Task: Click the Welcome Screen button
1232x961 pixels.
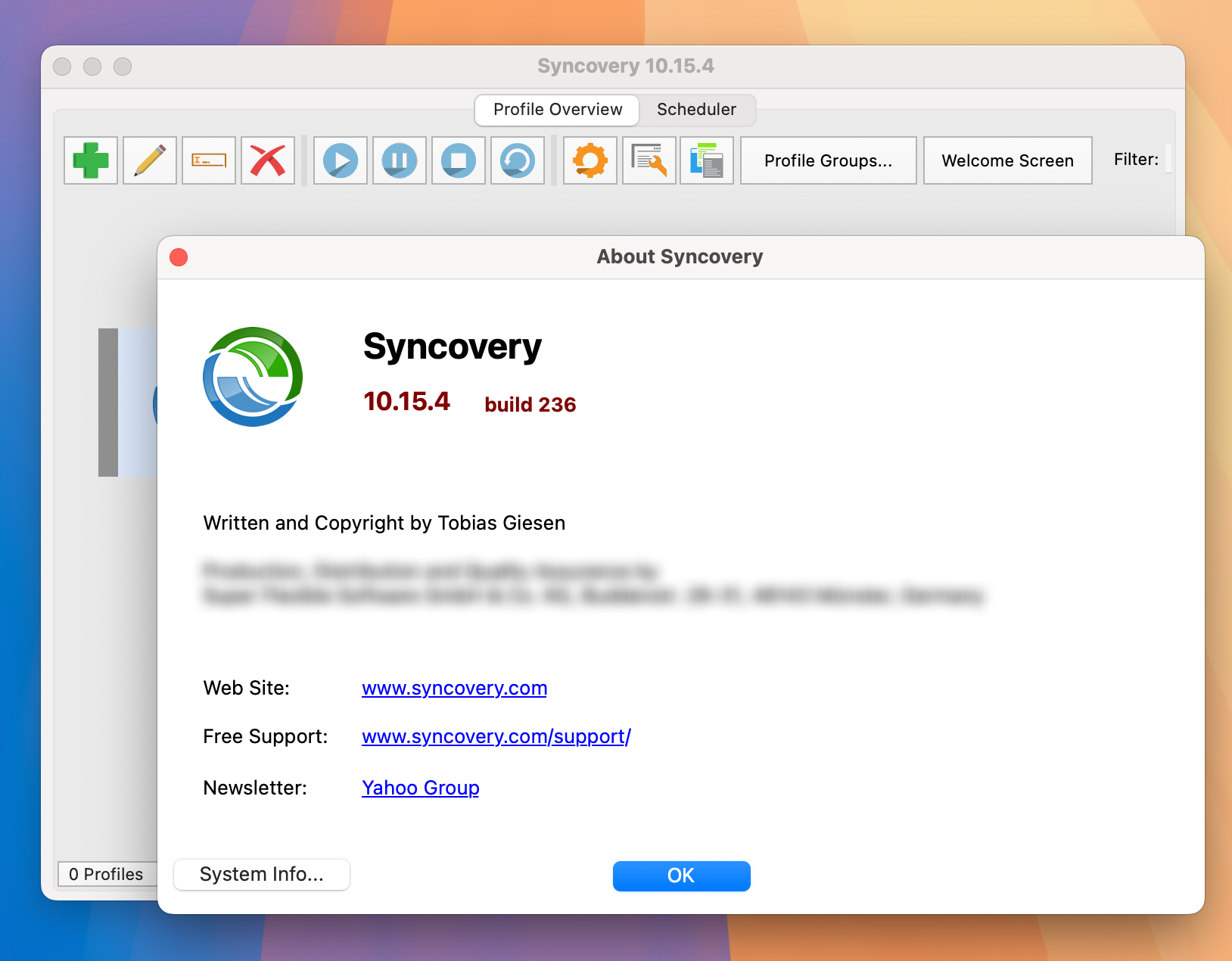Action: (x=1008, y=160)
